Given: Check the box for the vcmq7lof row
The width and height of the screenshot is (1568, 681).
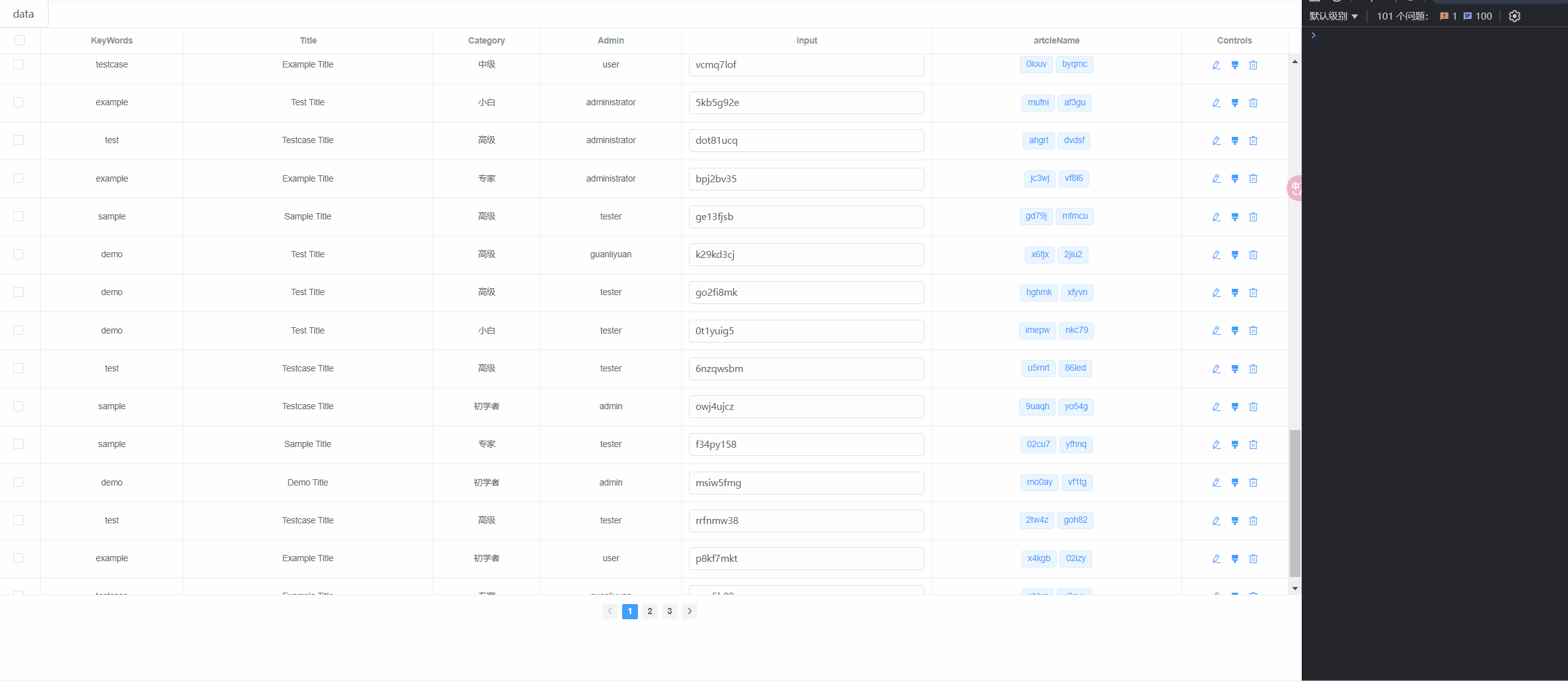Looking at the screenshot, I should 18,64.
